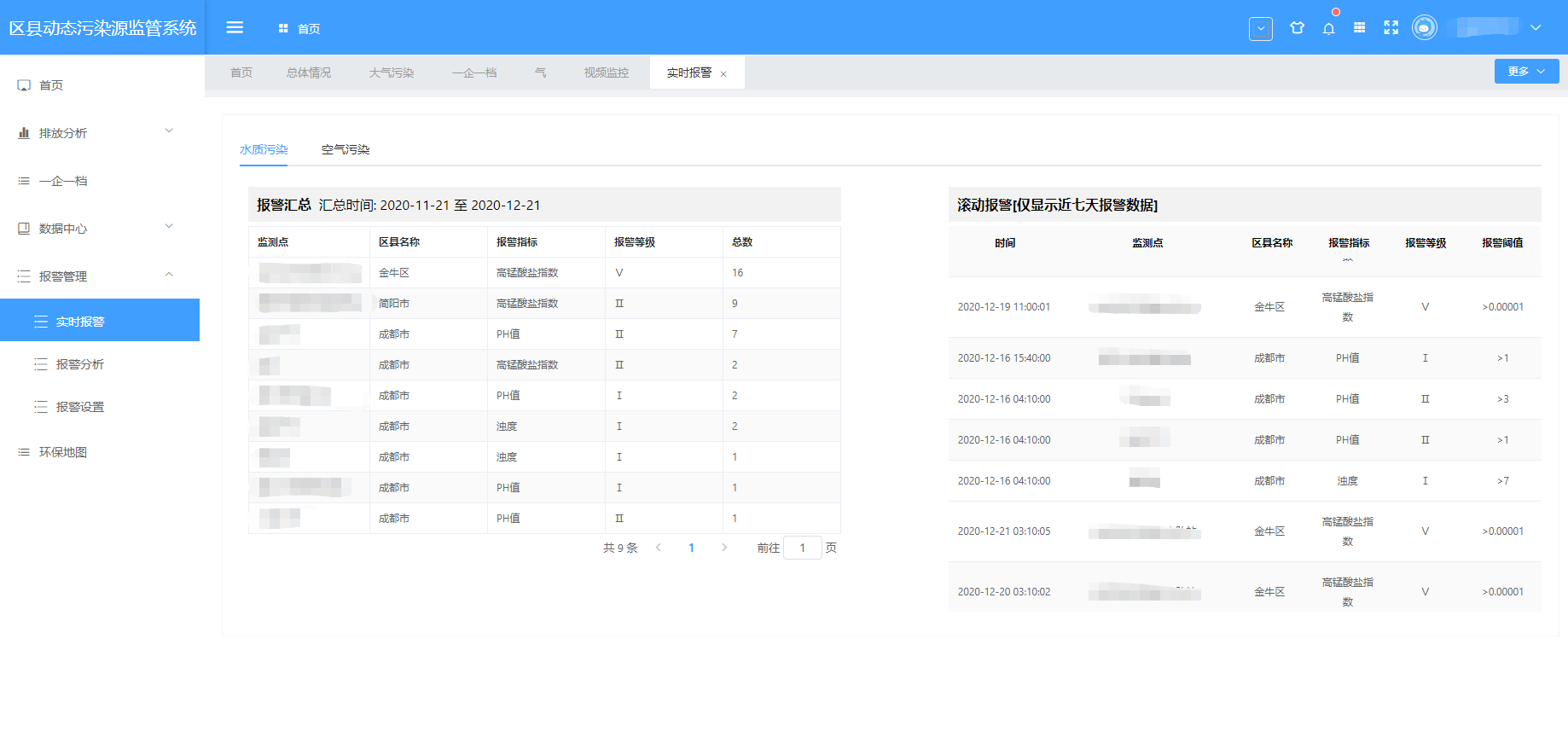Click the 共 9 条 total count
Screen dimensions: 1568x743
[x=620, y=548]
